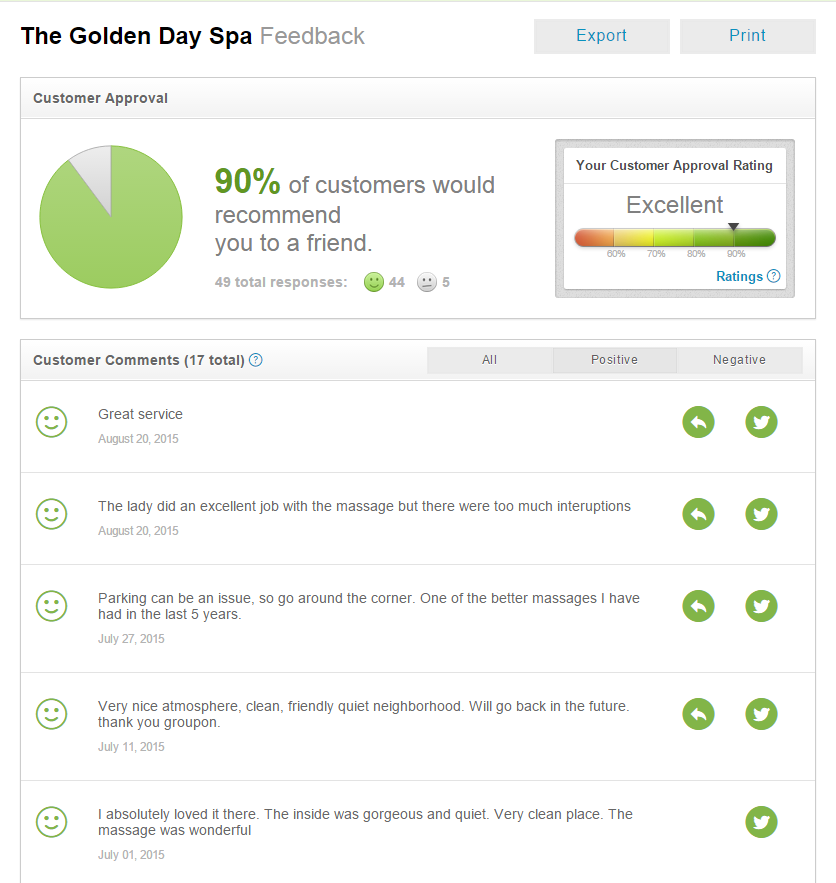Print the feedback page

(747, 36)
